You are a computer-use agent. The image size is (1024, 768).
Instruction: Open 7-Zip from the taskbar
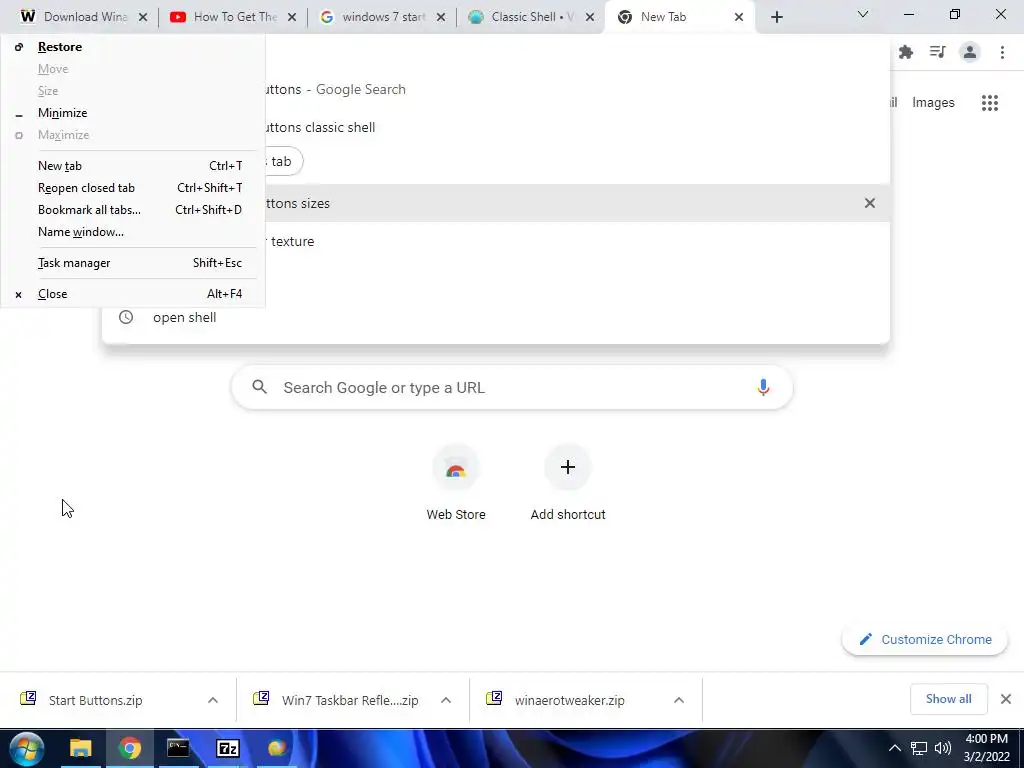tap(227, 748)
